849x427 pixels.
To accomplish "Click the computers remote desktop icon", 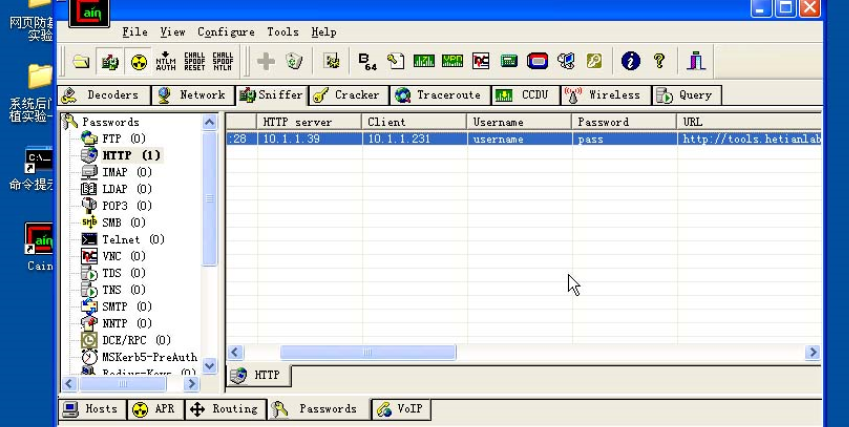I will coord(566,61).
